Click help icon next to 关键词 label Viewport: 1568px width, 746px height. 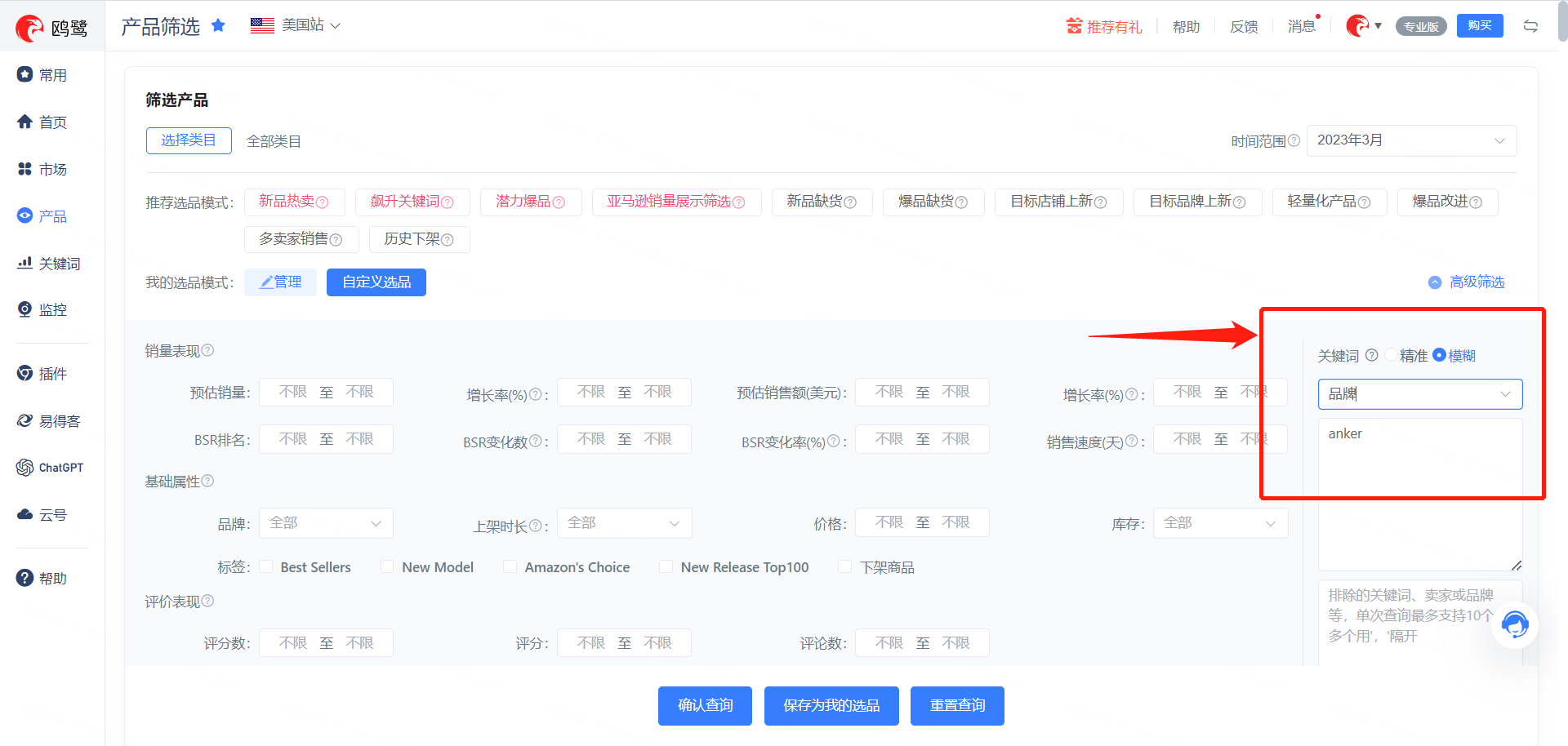click(x=1371, y=355)
